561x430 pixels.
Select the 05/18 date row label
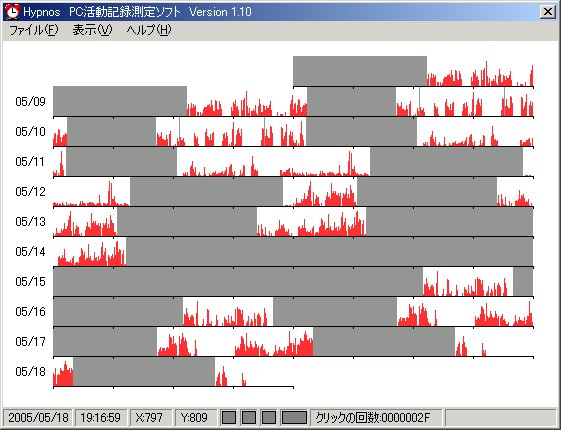click(x=30, y=372)
